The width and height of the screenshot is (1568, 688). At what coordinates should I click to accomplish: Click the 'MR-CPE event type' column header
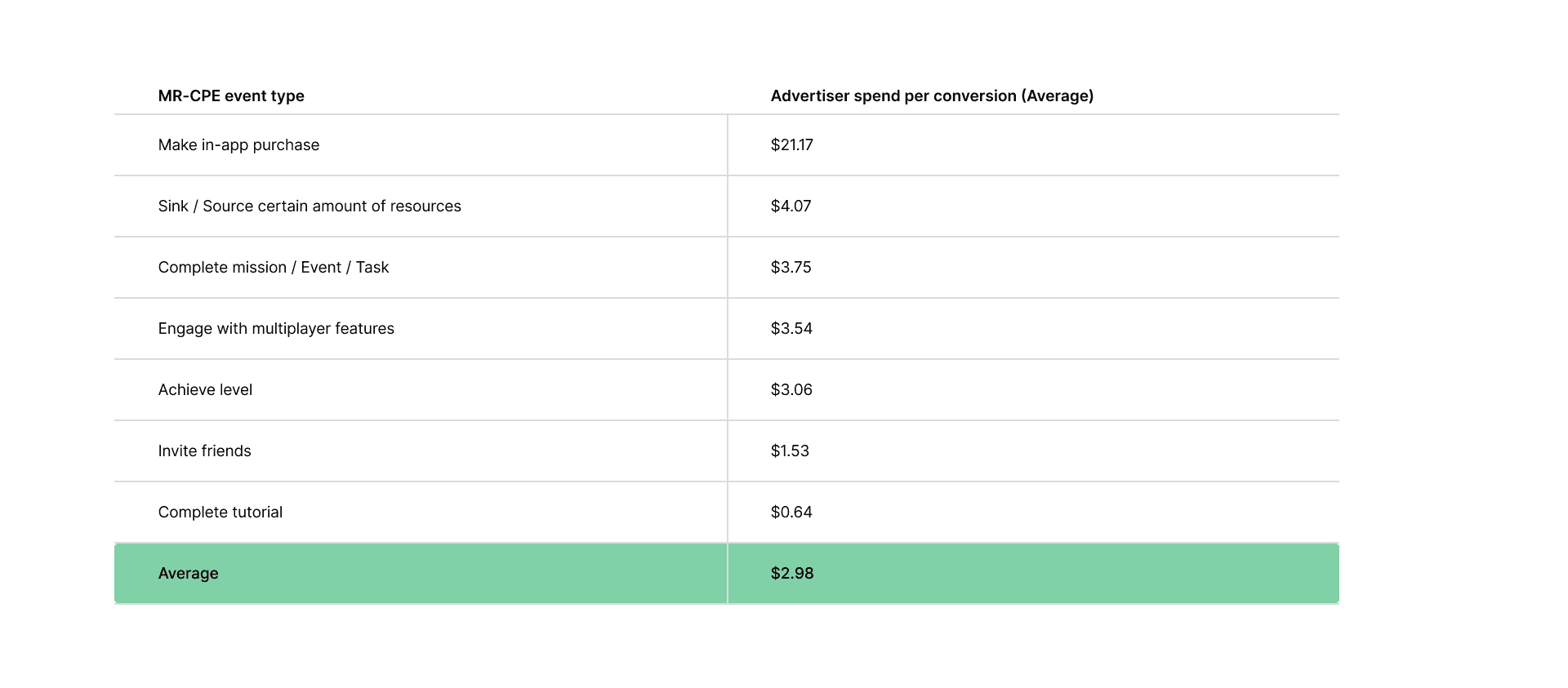[x=231, y=95]
